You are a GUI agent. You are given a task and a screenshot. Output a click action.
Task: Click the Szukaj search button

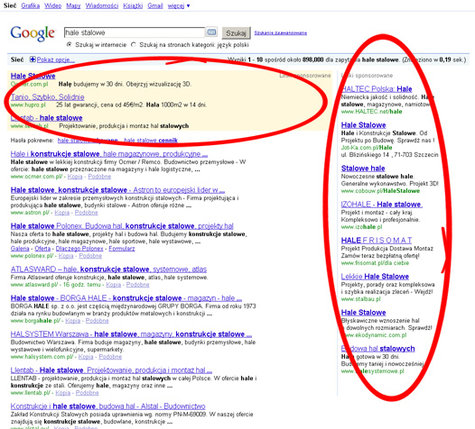236,33
